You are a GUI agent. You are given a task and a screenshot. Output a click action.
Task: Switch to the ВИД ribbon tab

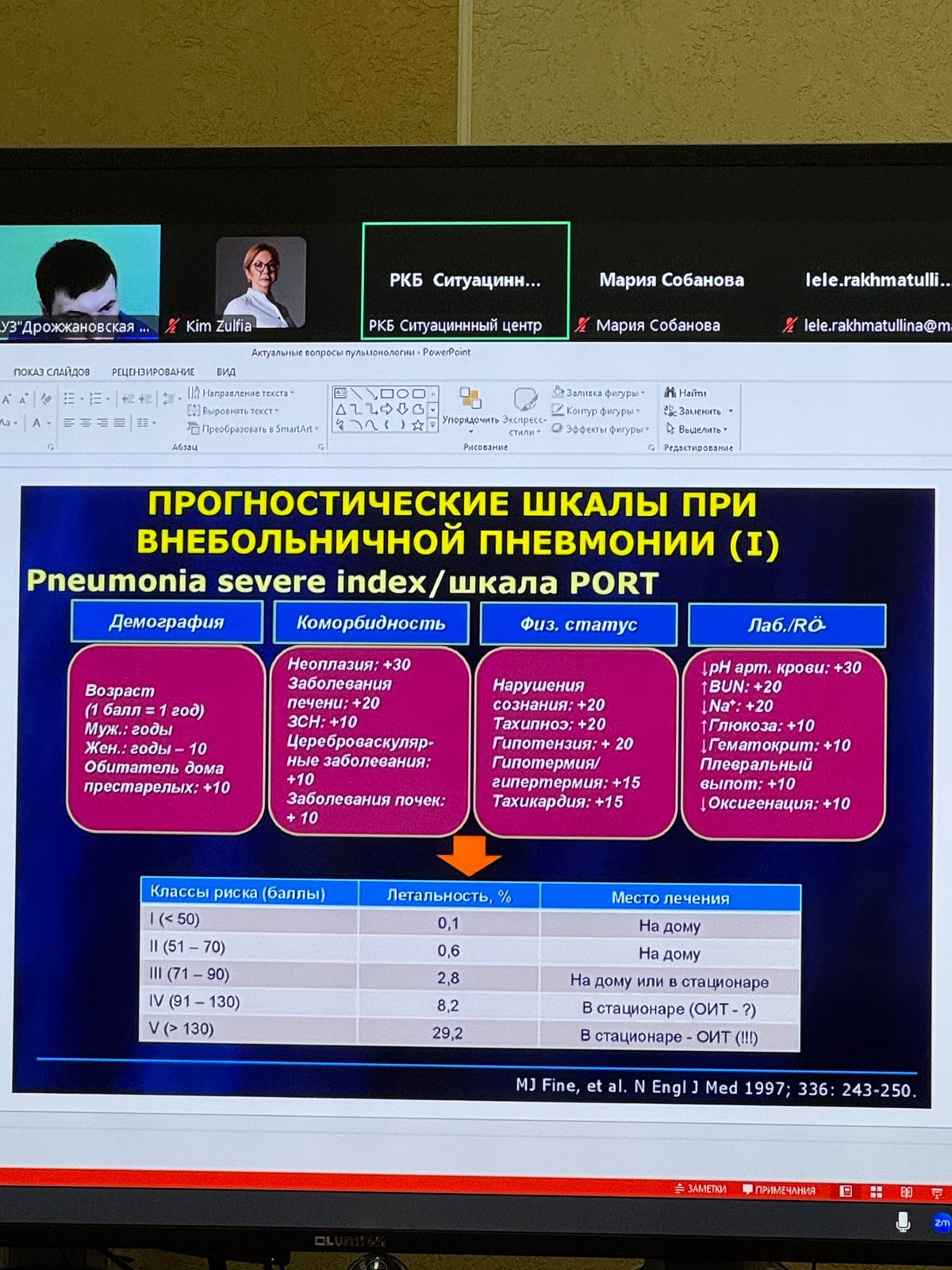226,371
